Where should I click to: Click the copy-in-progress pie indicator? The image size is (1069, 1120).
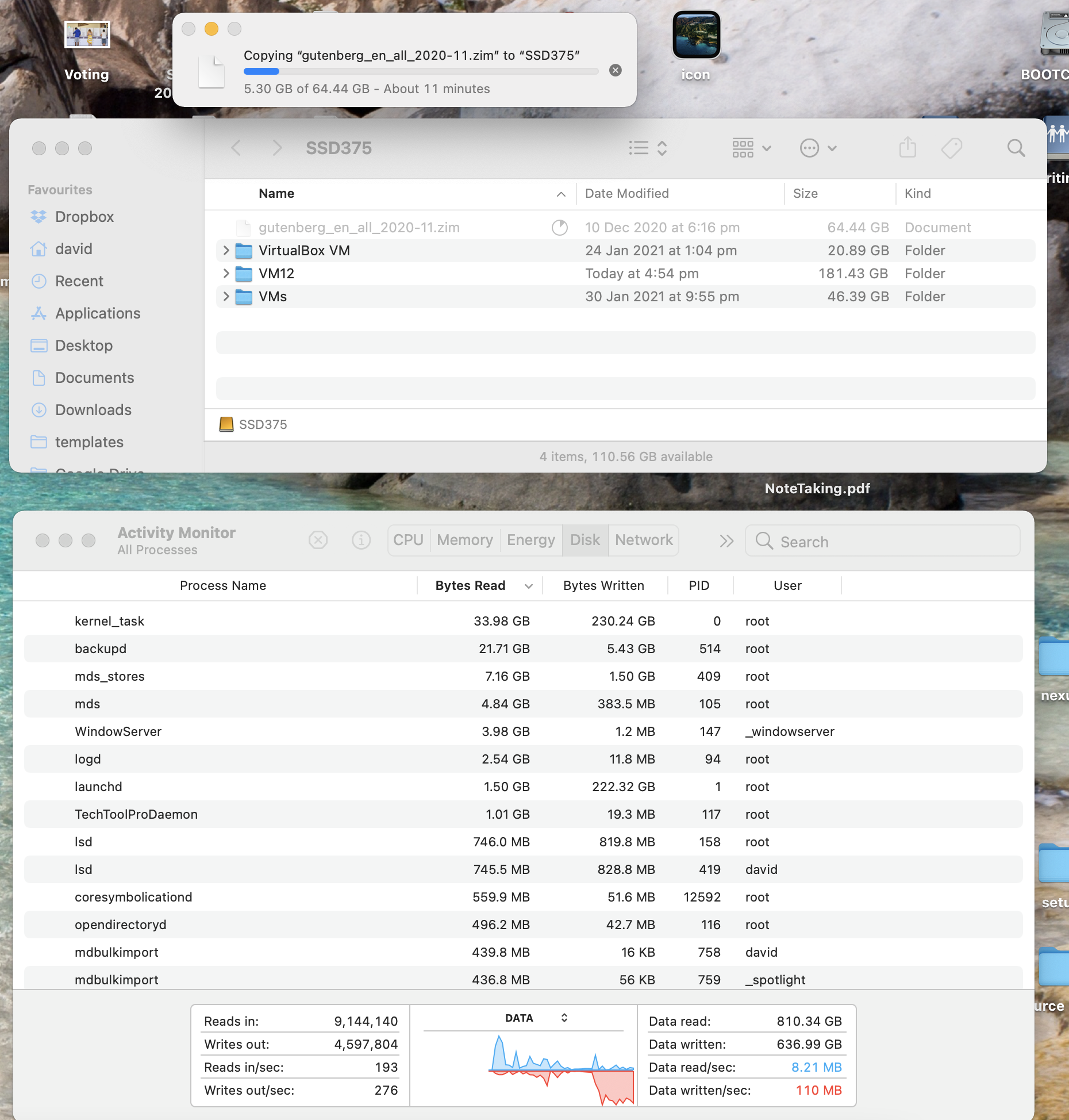[559, 228]
